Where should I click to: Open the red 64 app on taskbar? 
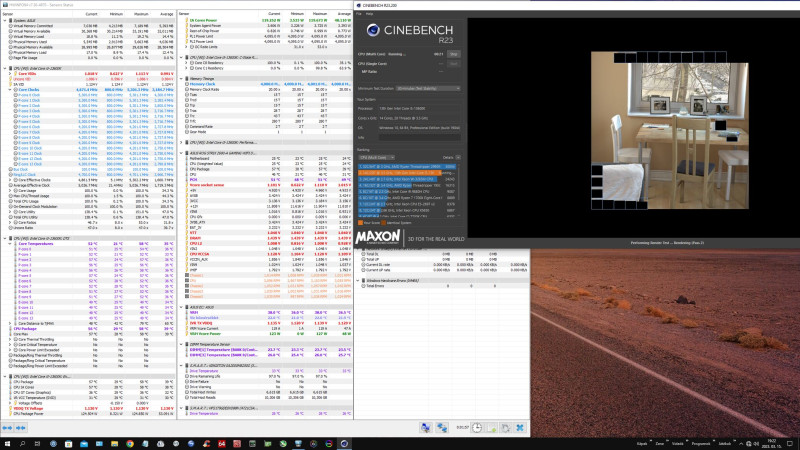221,444
